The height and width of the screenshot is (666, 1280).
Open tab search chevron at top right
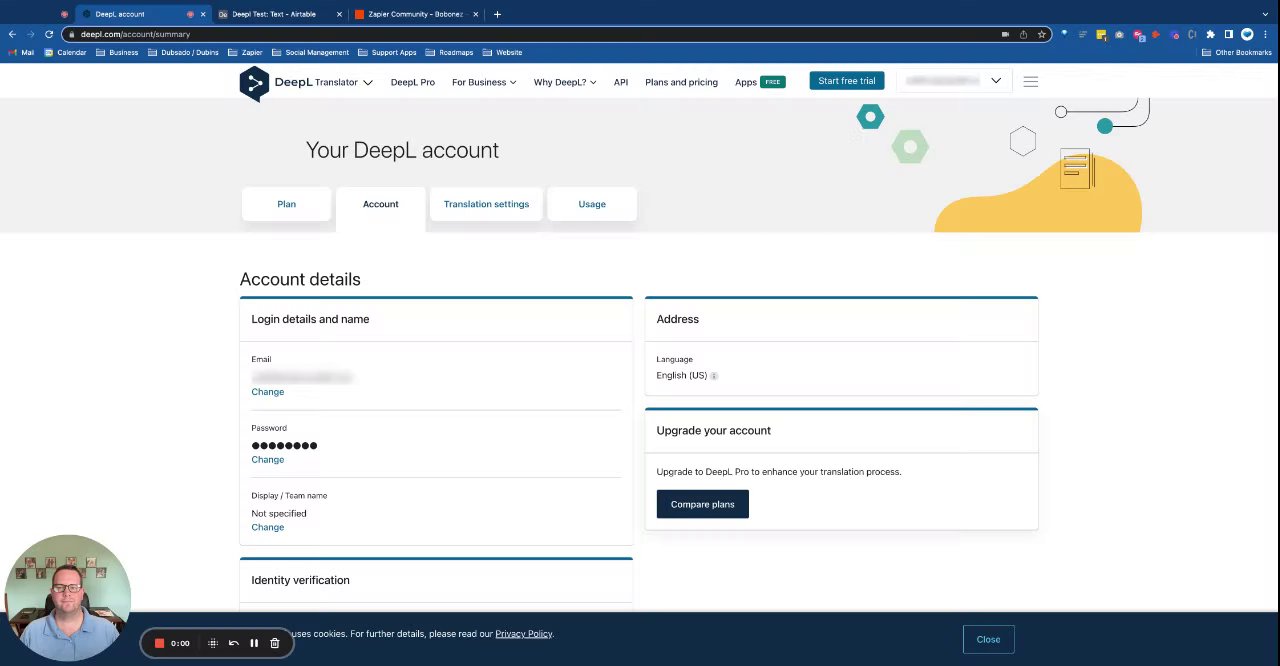(1265, 14)
